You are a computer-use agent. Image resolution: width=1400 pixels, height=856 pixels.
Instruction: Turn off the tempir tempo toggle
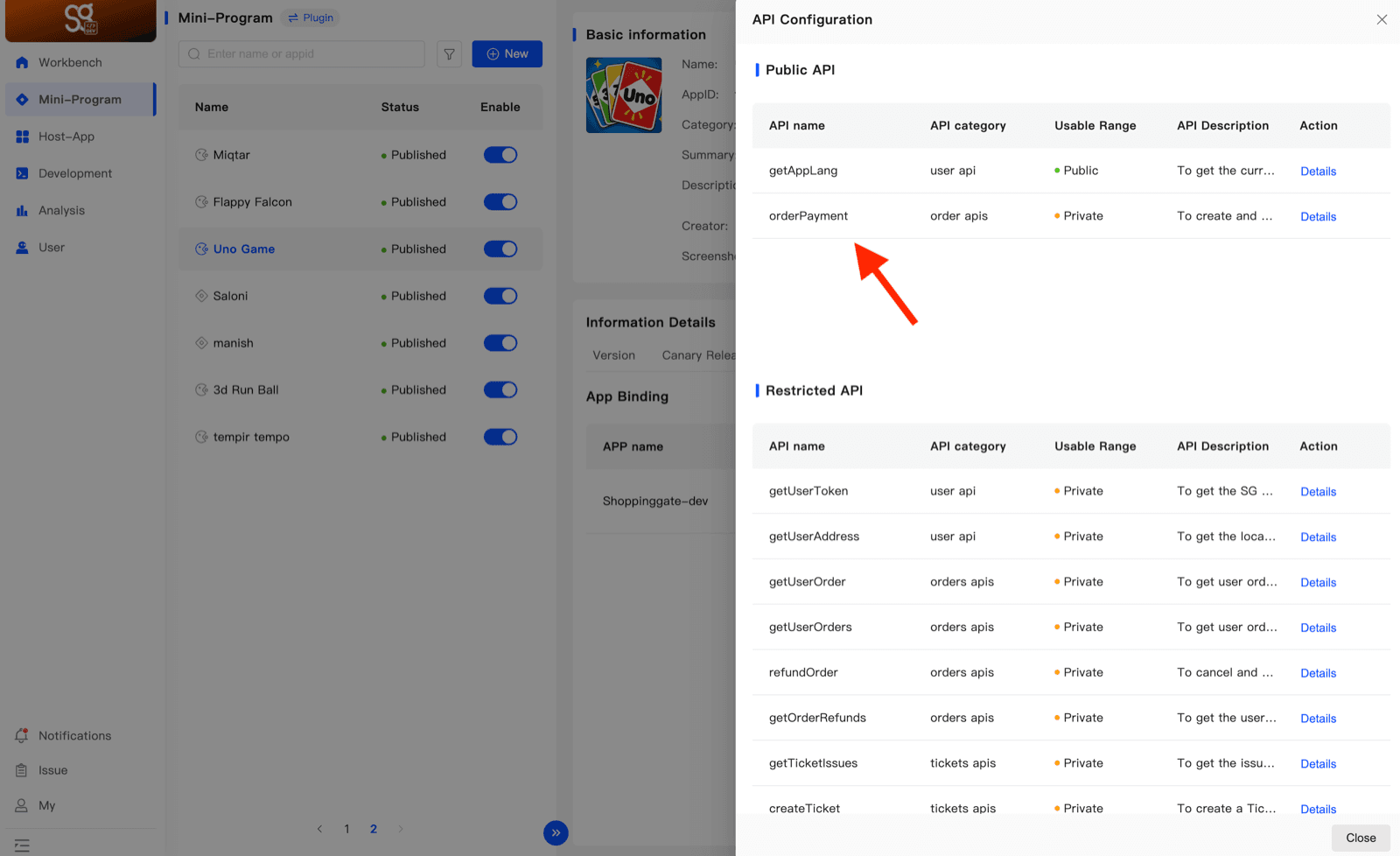tap(500, 437)
